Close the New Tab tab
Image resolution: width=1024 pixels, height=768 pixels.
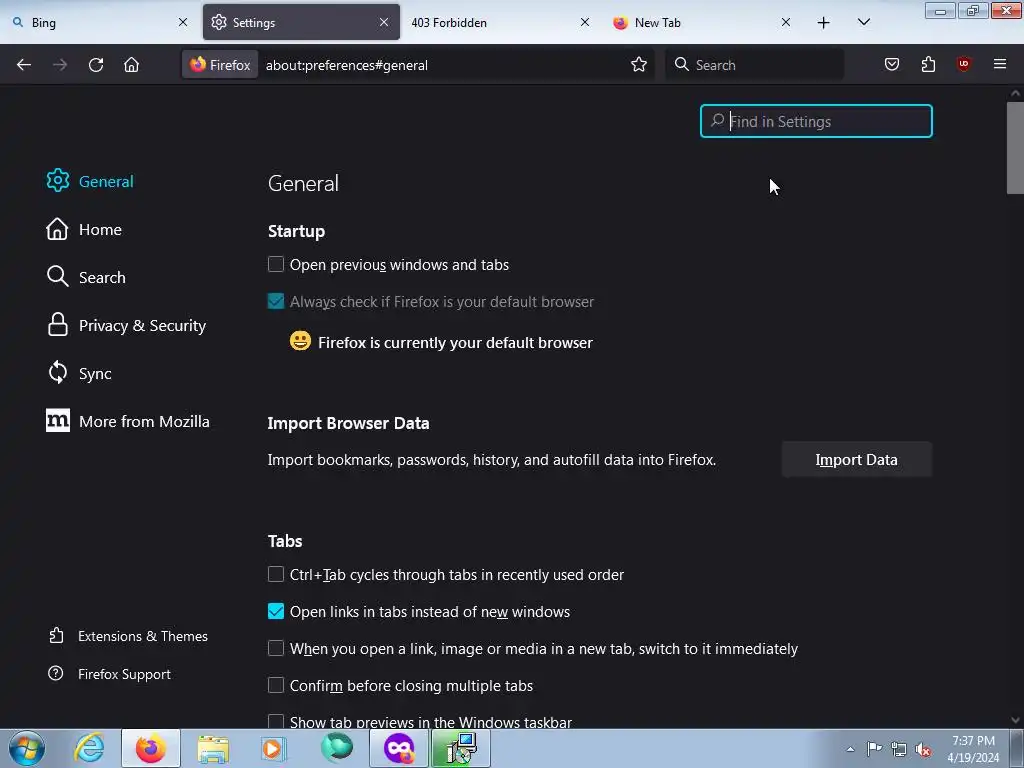click(x=786, y=22)
